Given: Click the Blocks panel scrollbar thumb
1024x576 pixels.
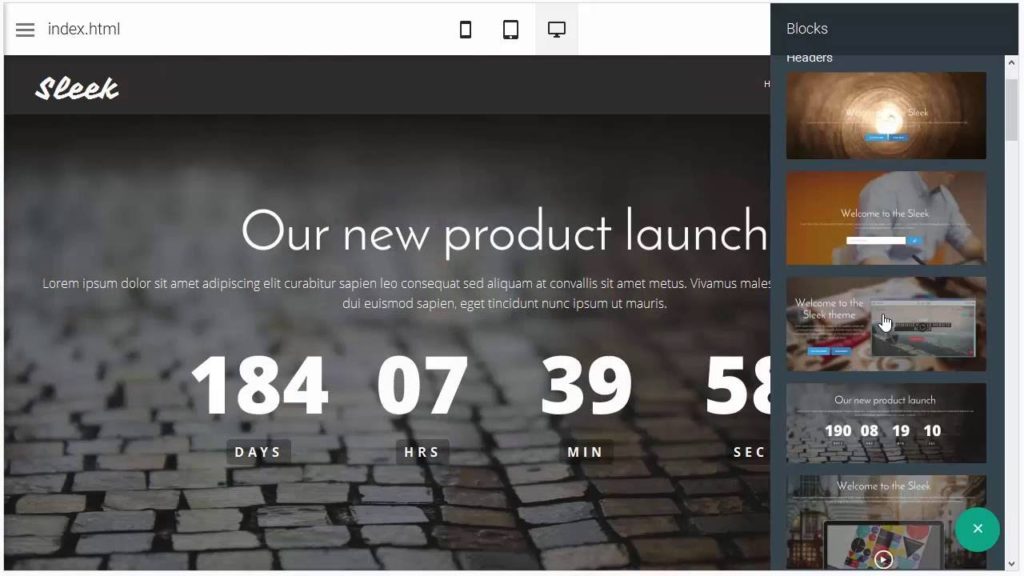Looking at the screenshot, I should [x=1011, y=110].
